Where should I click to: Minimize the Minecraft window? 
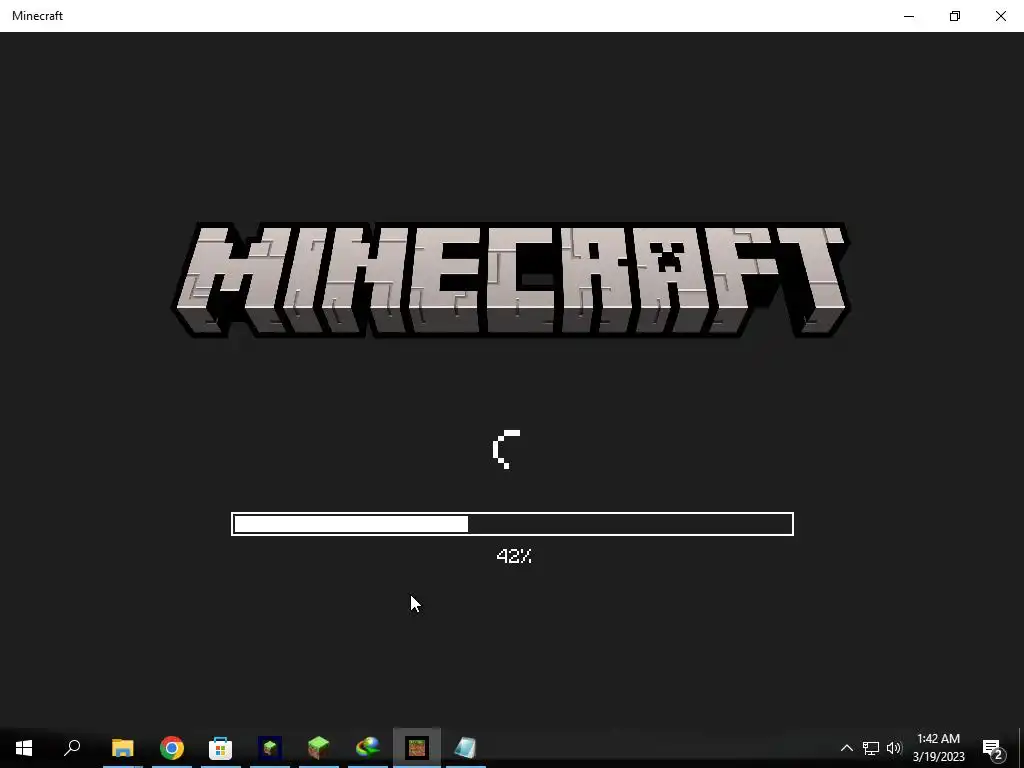coord(909,16)
